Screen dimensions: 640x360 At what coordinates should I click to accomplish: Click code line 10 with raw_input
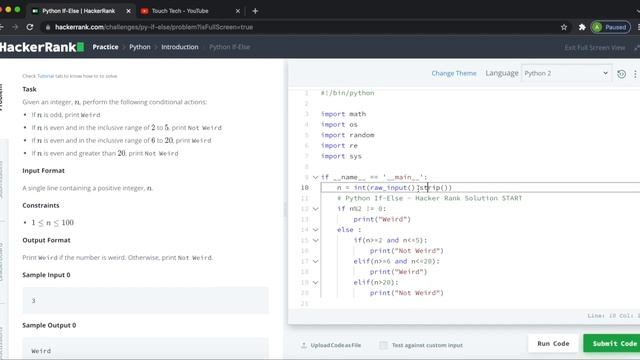coord(394,188)
